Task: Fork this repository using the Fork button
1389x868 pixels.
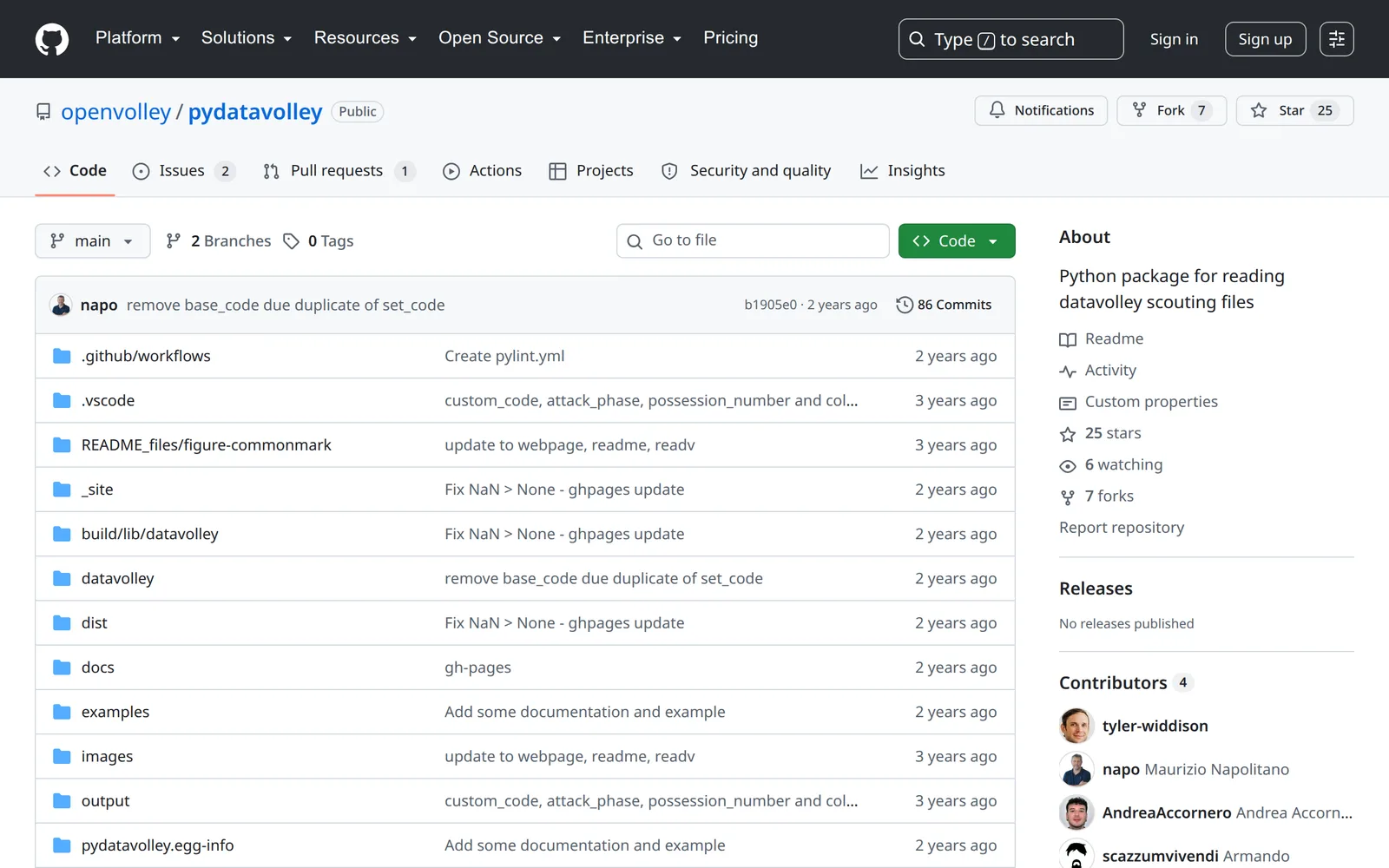Action: (1171, 110)
